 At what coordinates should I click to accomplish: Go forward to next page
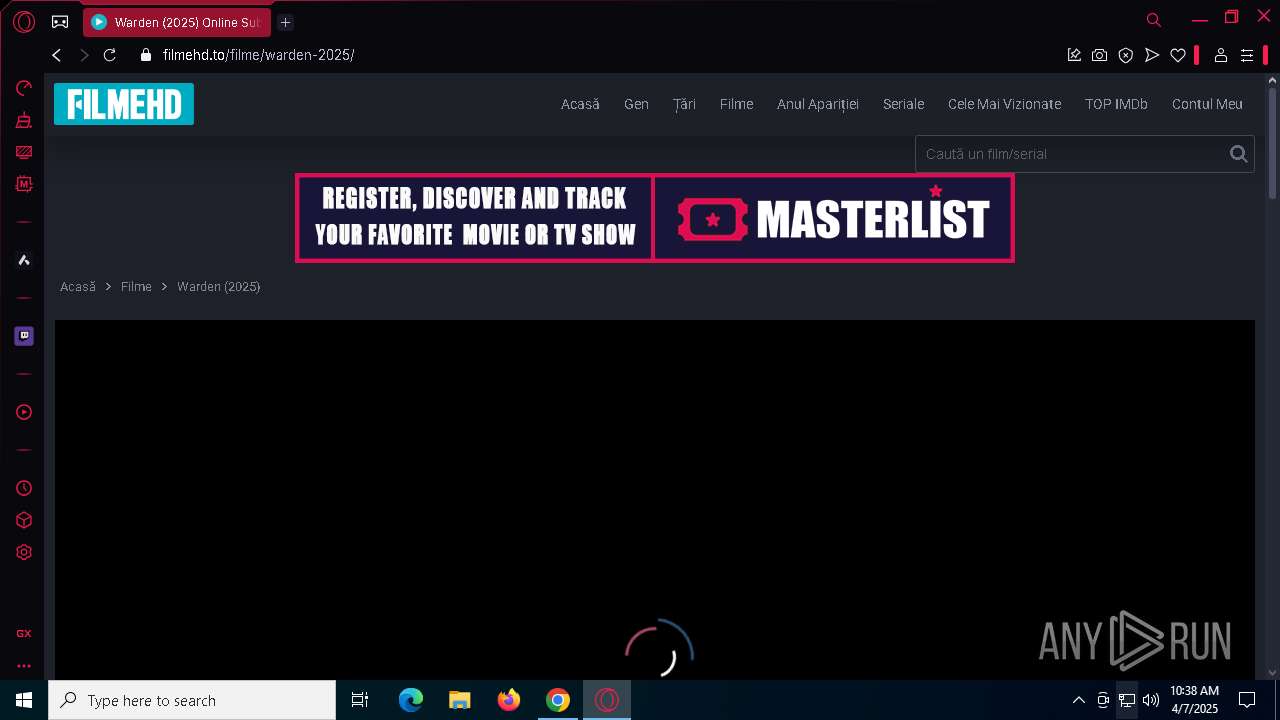tap(84, 55)
